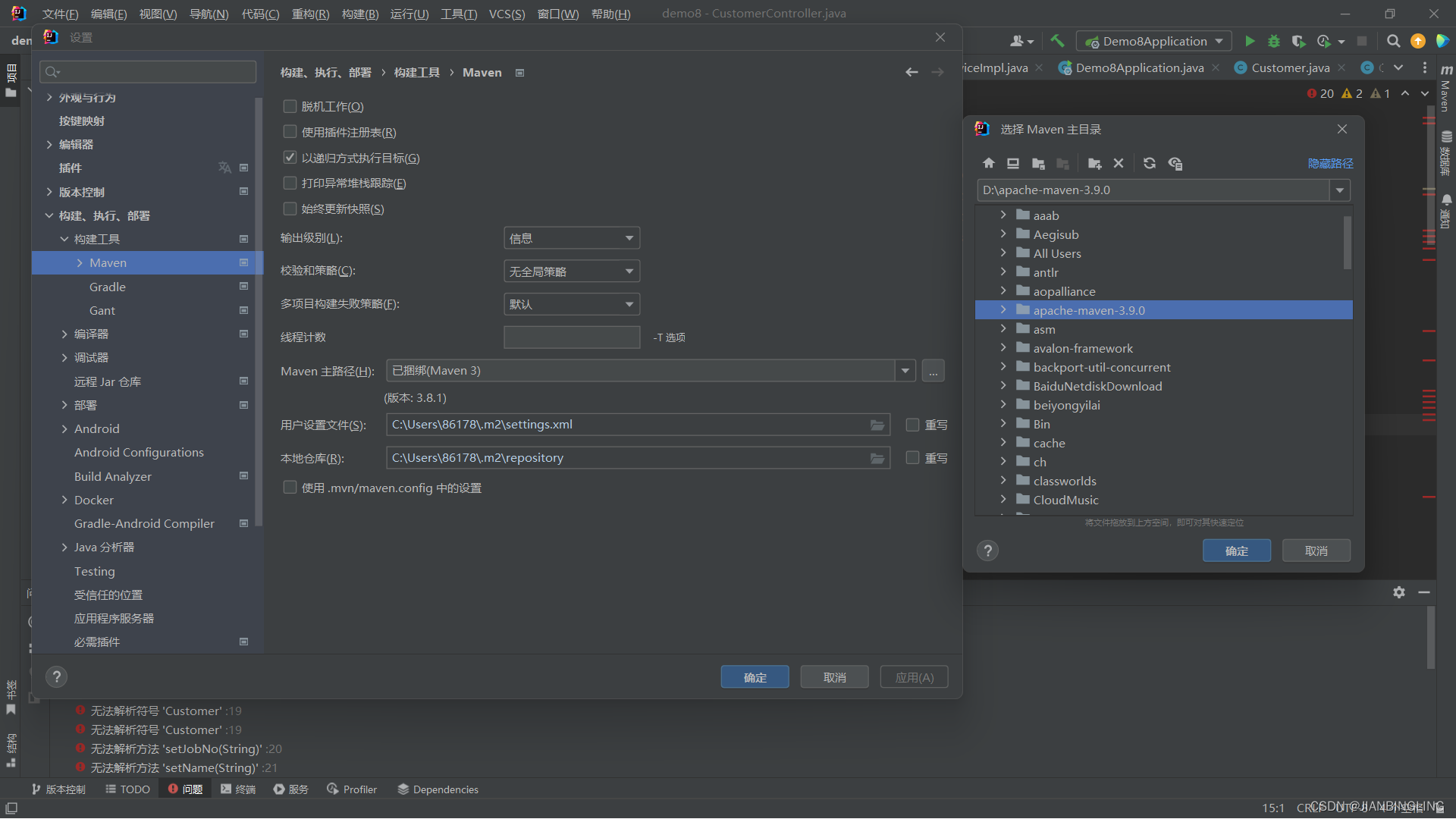Click the Maven home directory browse icon
Screen dimensions: 1456x819
point(933,371)
